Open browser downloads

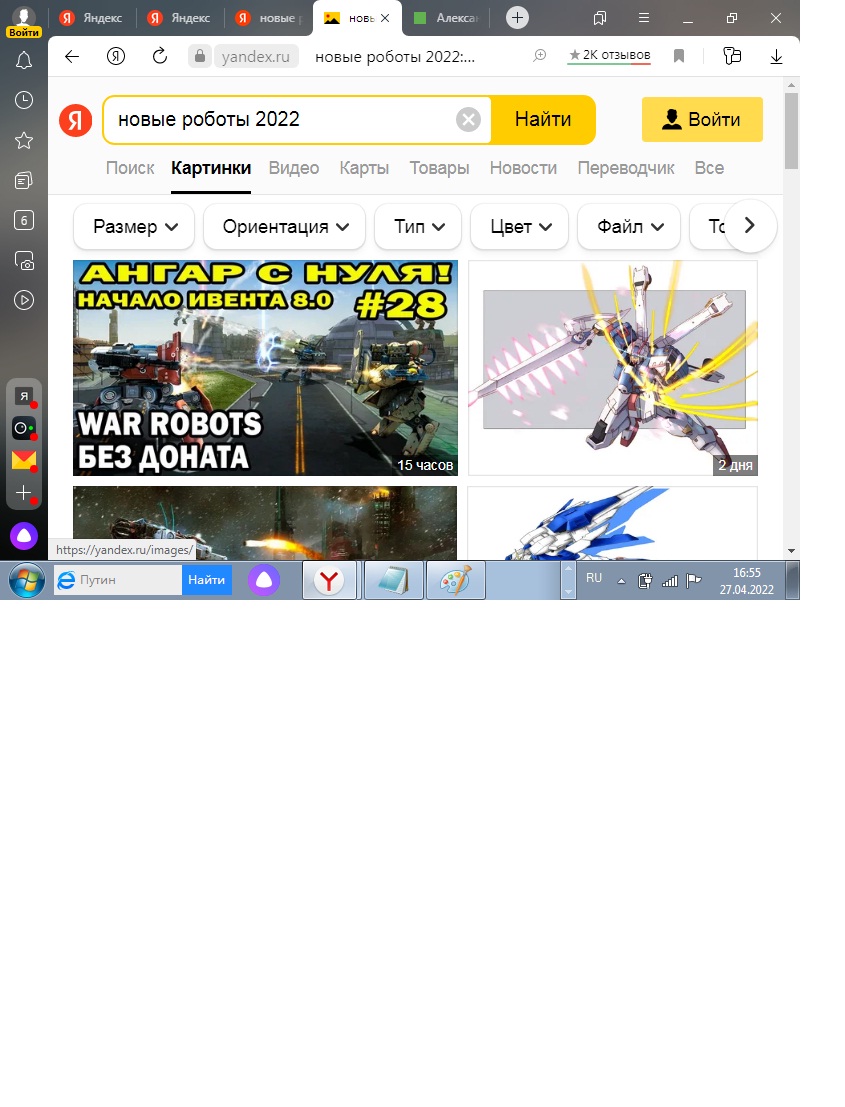point(776,56)
